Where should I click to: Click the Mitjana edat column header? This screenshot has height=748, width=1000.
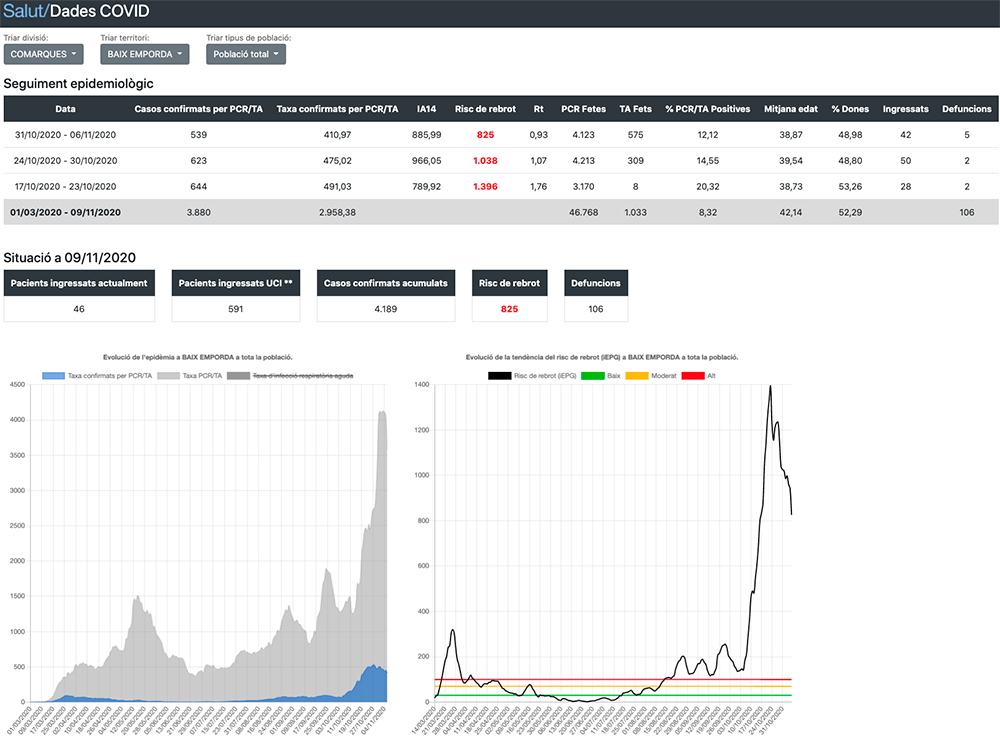[x=791, y=109]
